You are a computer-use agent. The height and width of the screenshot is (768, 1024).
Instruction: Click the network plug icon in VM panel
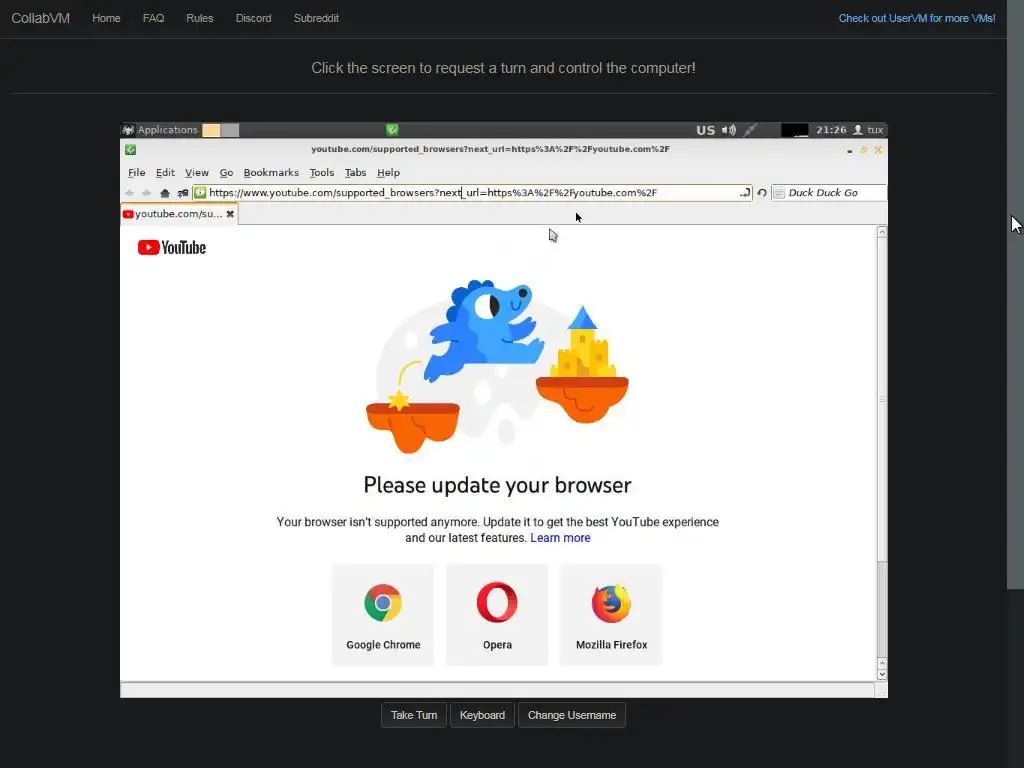pyautogui.click(x=750, y=130)
